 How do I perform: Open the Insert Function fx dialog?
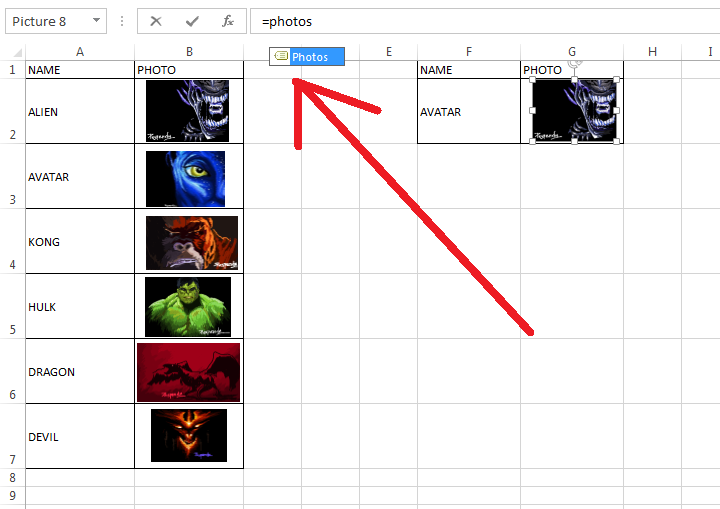tap(228, 21)
